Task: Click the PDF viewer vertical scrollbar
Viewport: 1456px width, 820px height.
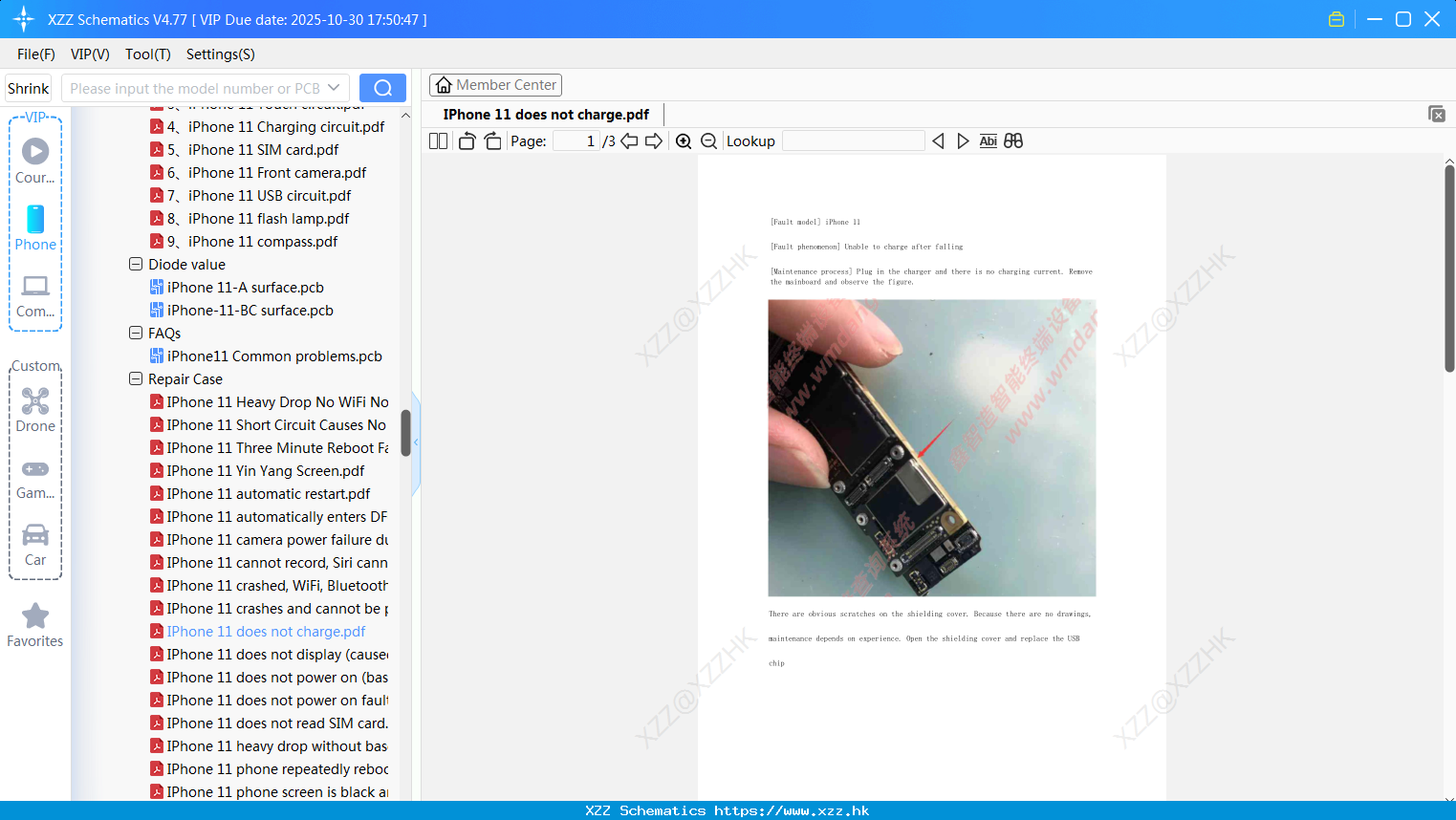Action: pos(1449,268)
